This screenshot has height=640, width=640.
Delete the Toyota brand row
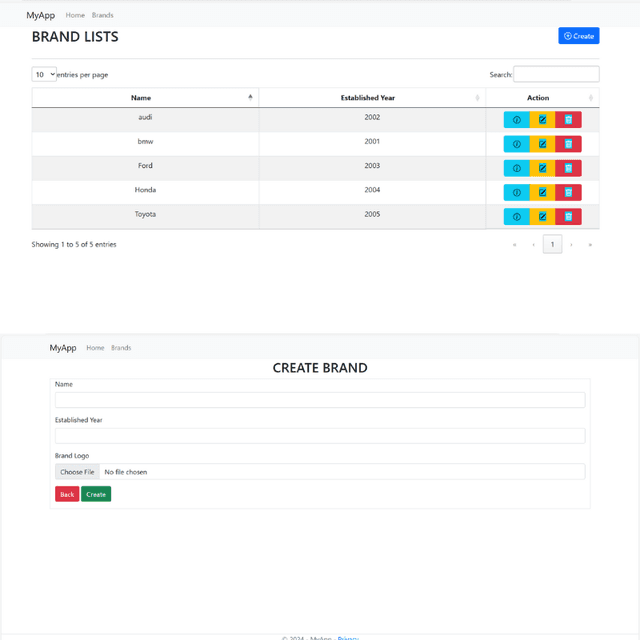(x=568, y=217)
